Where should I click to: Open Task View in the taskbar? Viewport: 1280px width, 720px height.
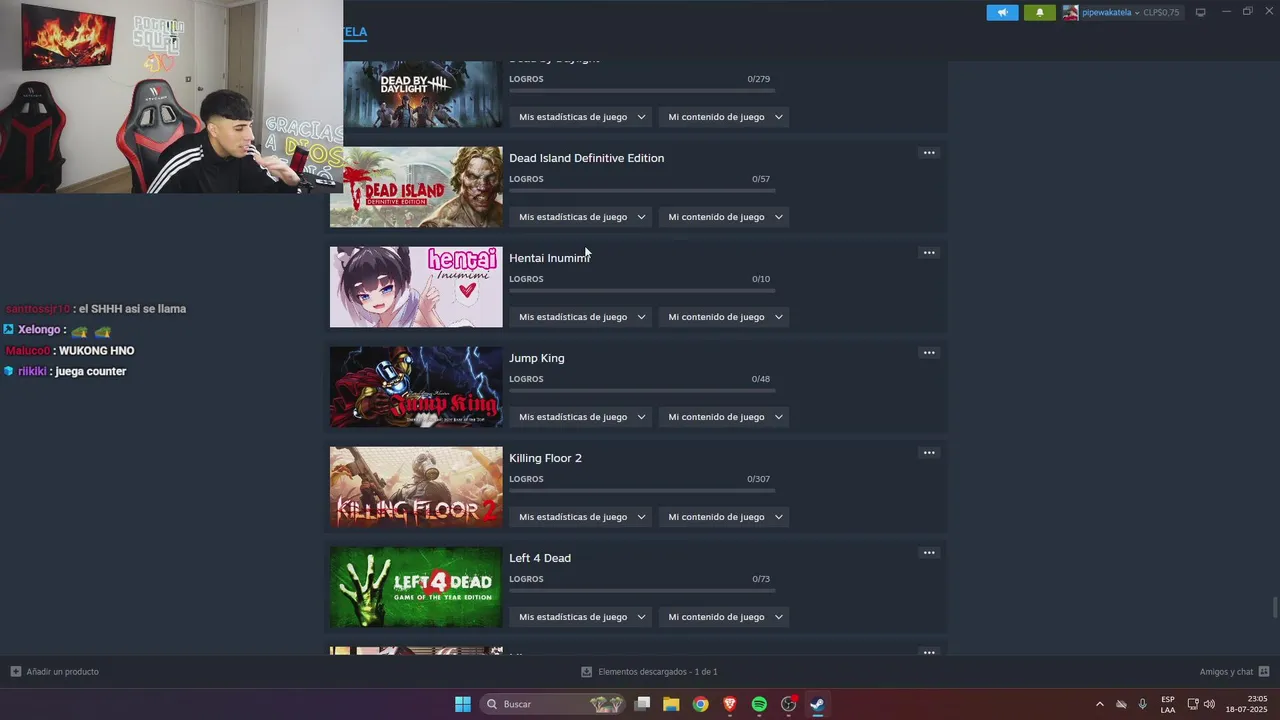[x=643, y=704]
